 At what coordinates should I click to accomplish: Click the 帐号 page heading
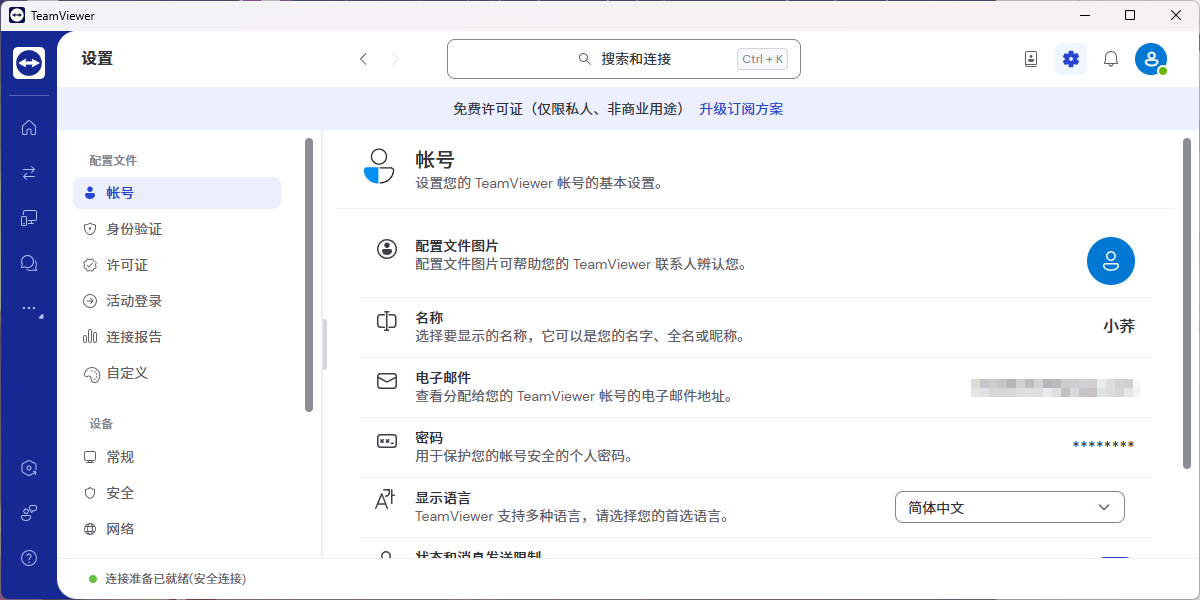[x=435, y=160]
